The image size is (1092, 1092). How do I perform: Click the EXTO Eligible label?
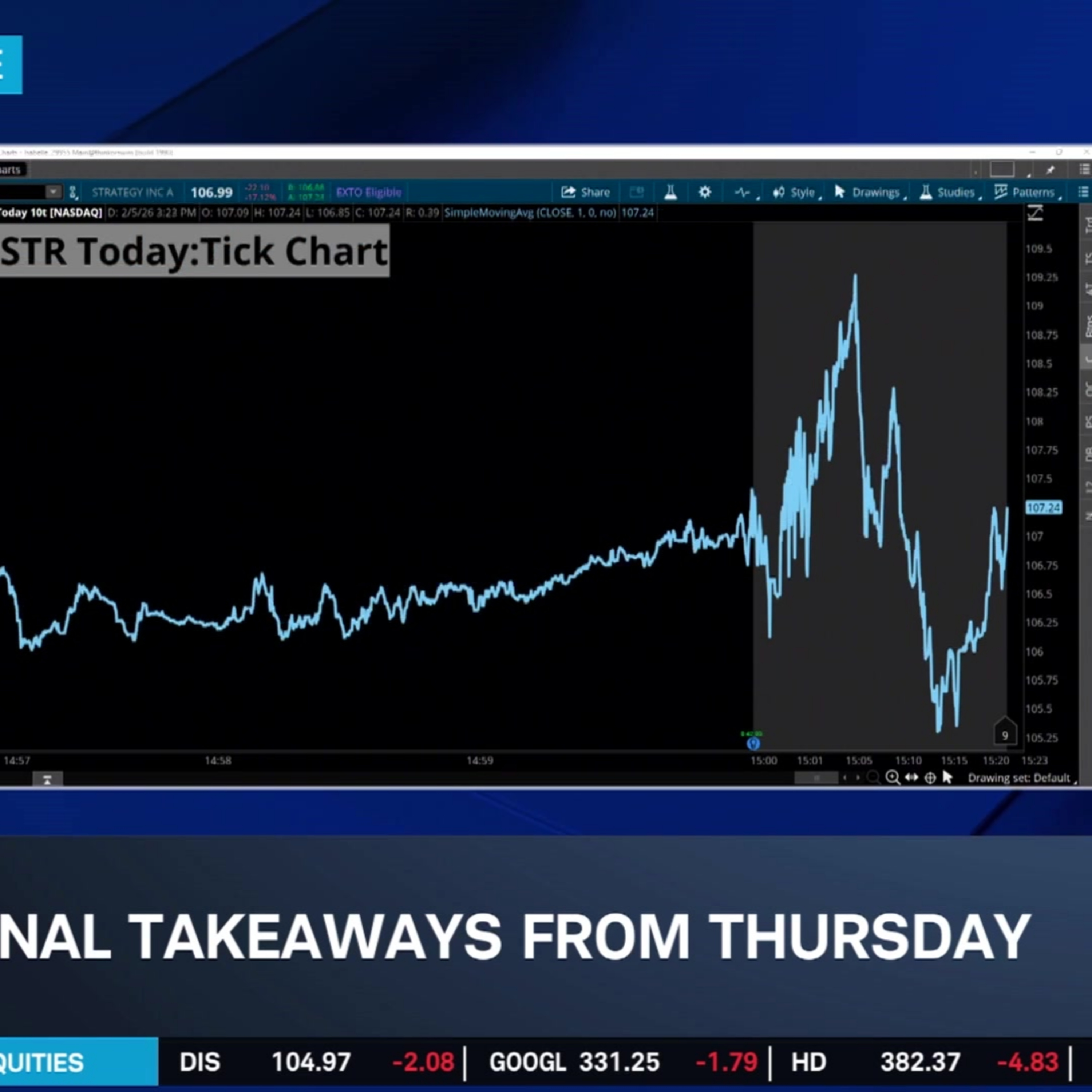pos(368,193)
